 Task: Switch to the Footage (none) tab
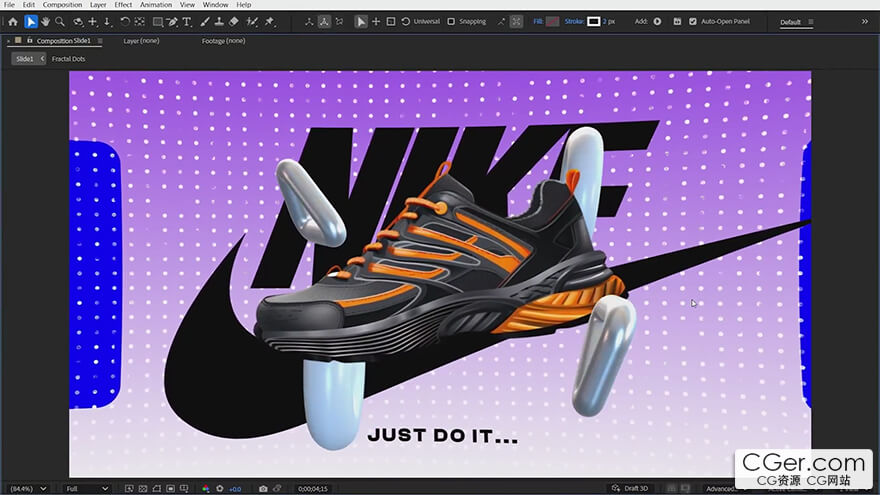coord(223,41)
